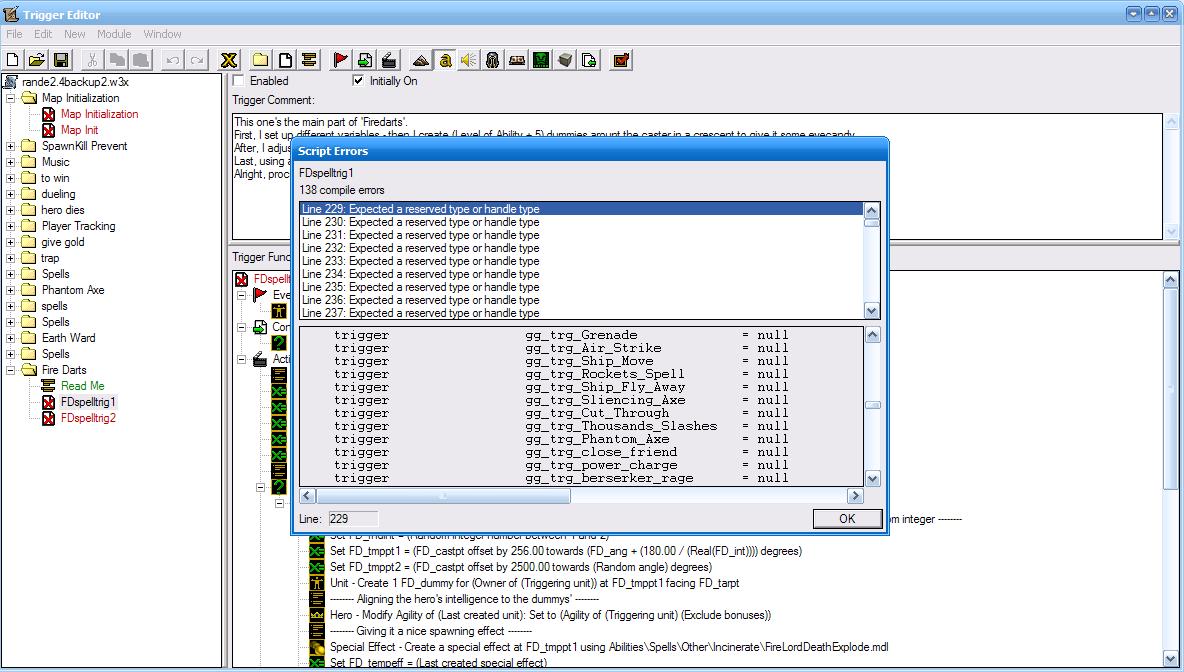1184x672 pixels.
Task: Collapse the Map Initialization folder
Action: click(x=11, y=98)
